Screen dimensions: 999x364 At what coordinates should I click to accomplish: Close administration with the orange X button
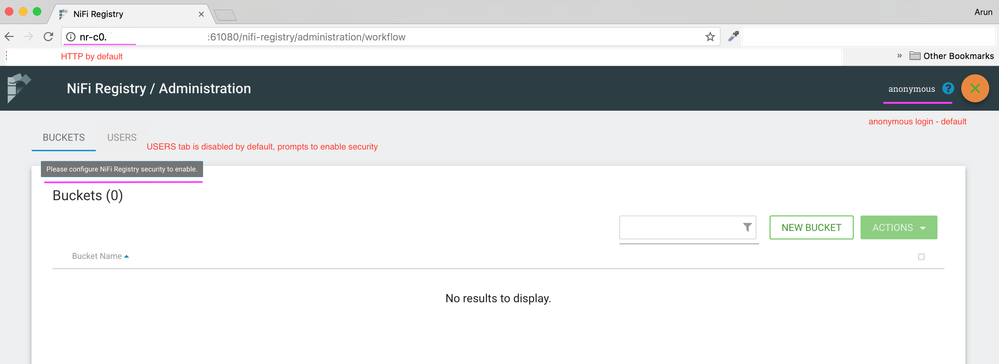[x=975, y=89]
